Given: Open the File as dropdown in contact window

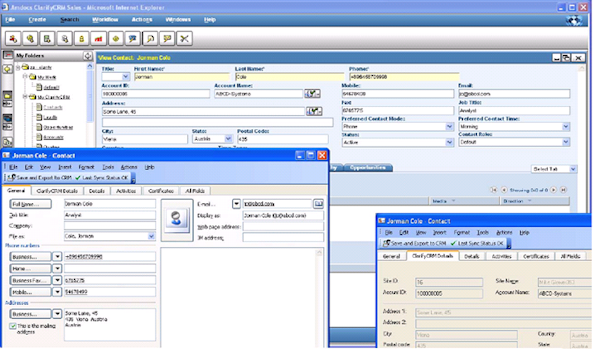Looking at the screenshot, I should (x=151, y=236).
